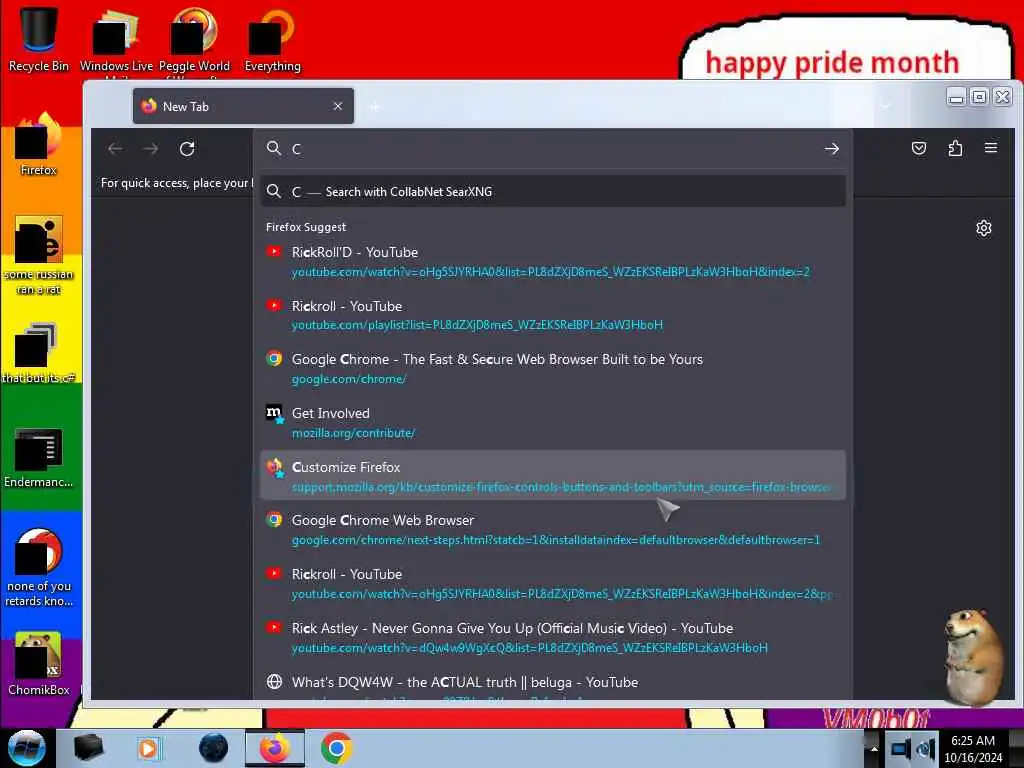Click the address bar input field

[555, 149]
